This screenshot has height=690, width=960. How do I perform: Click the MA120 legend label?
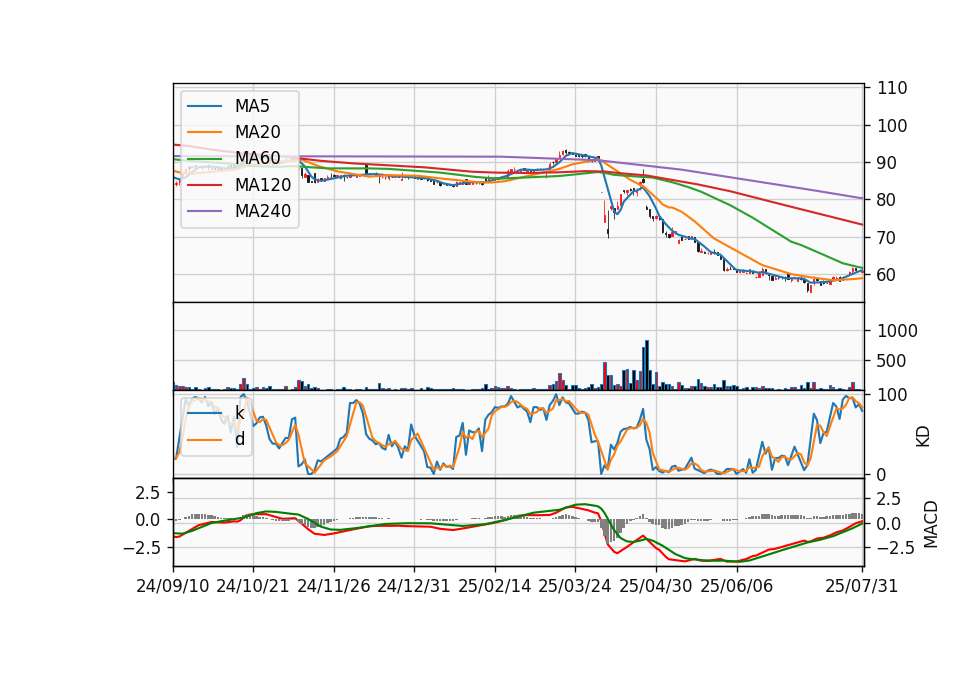tap(263, 185)
